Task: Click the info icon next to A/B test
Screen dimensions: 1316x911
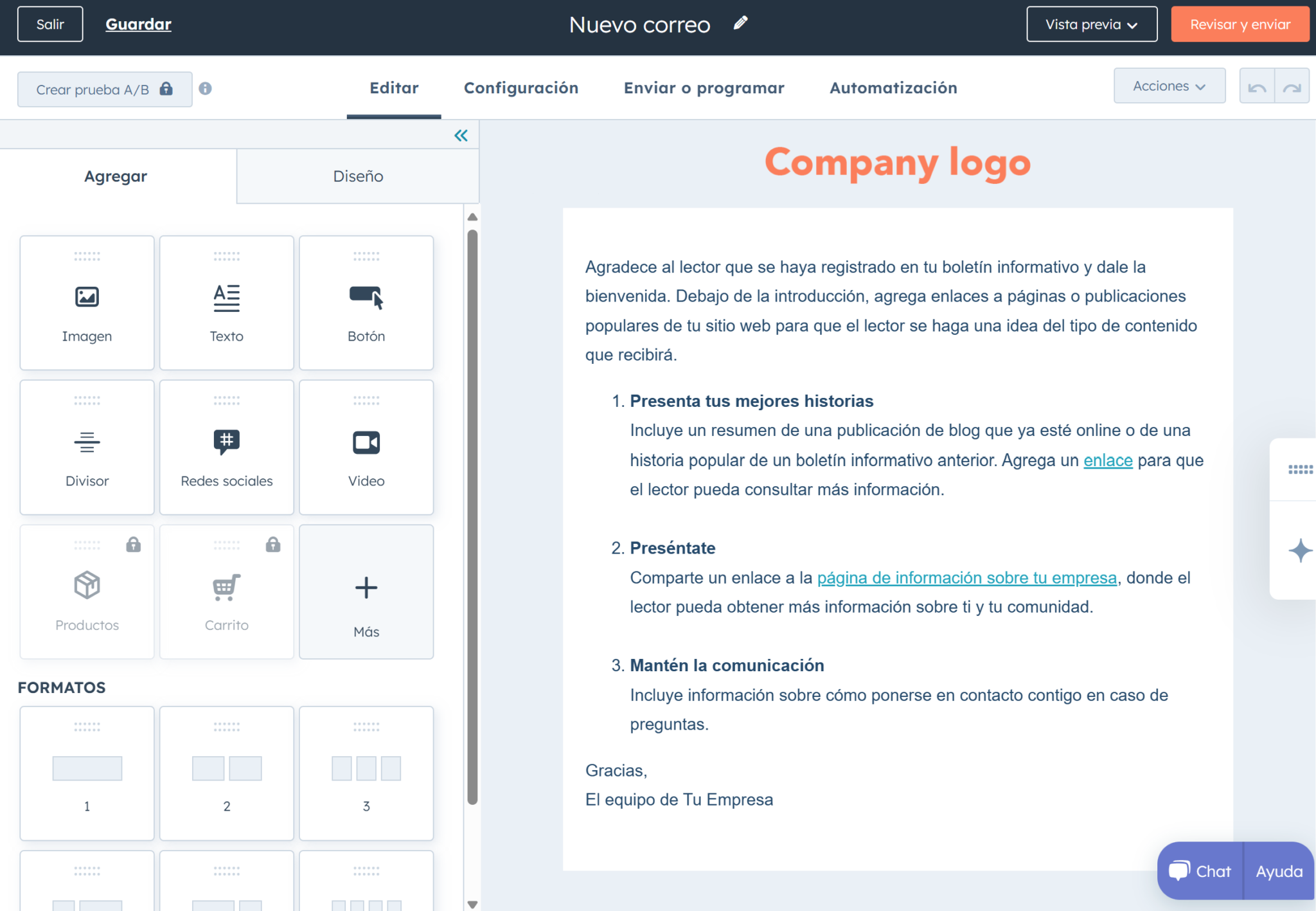Action: tap(205, 89)
